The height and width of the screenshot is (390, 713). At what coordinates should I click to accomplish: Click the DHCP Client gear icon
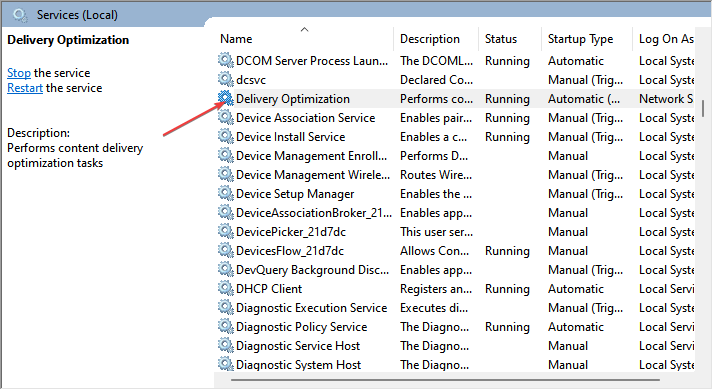226,289
